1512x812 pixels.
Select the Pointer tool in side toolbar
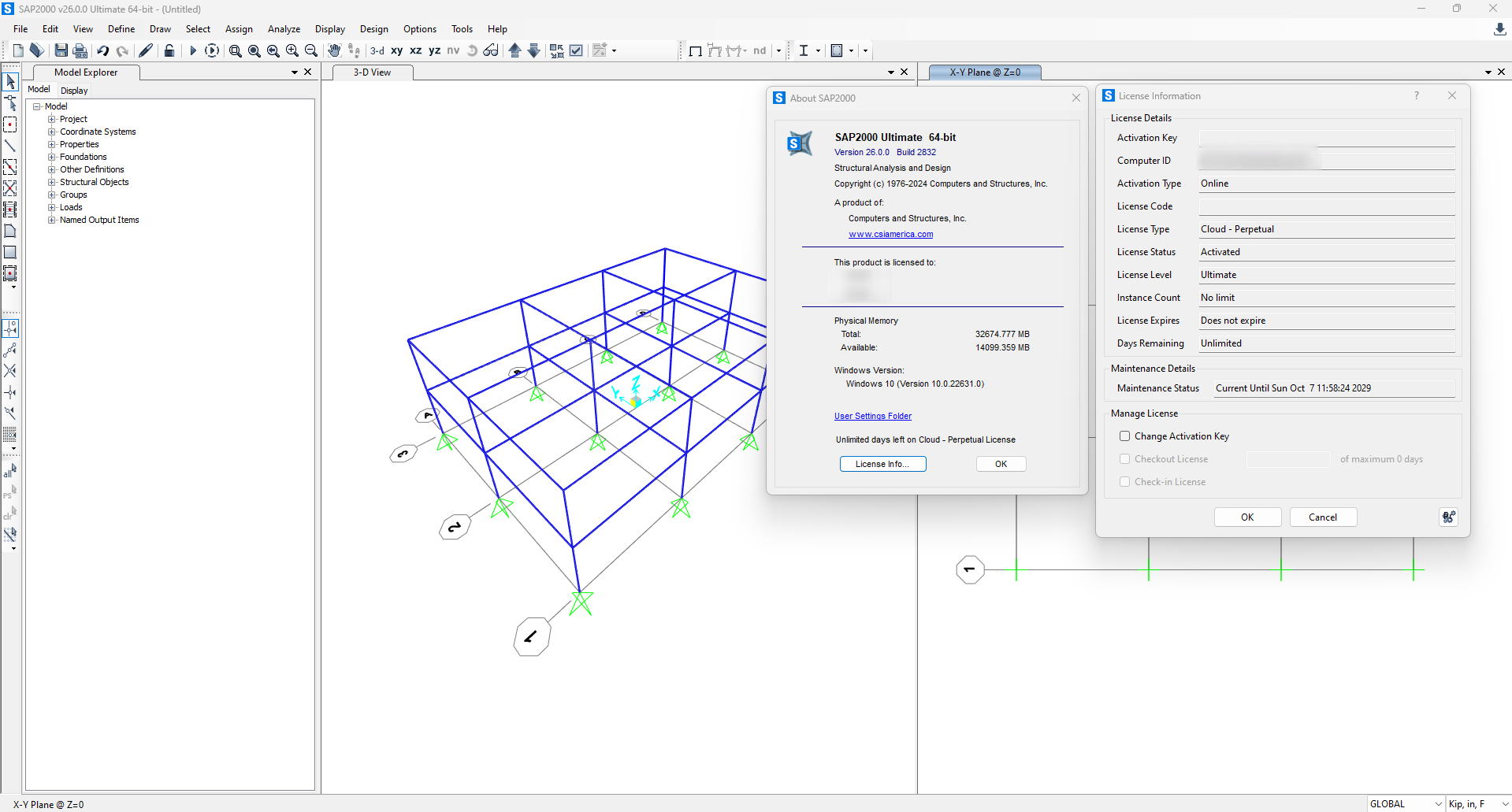(x=10, y=82)
